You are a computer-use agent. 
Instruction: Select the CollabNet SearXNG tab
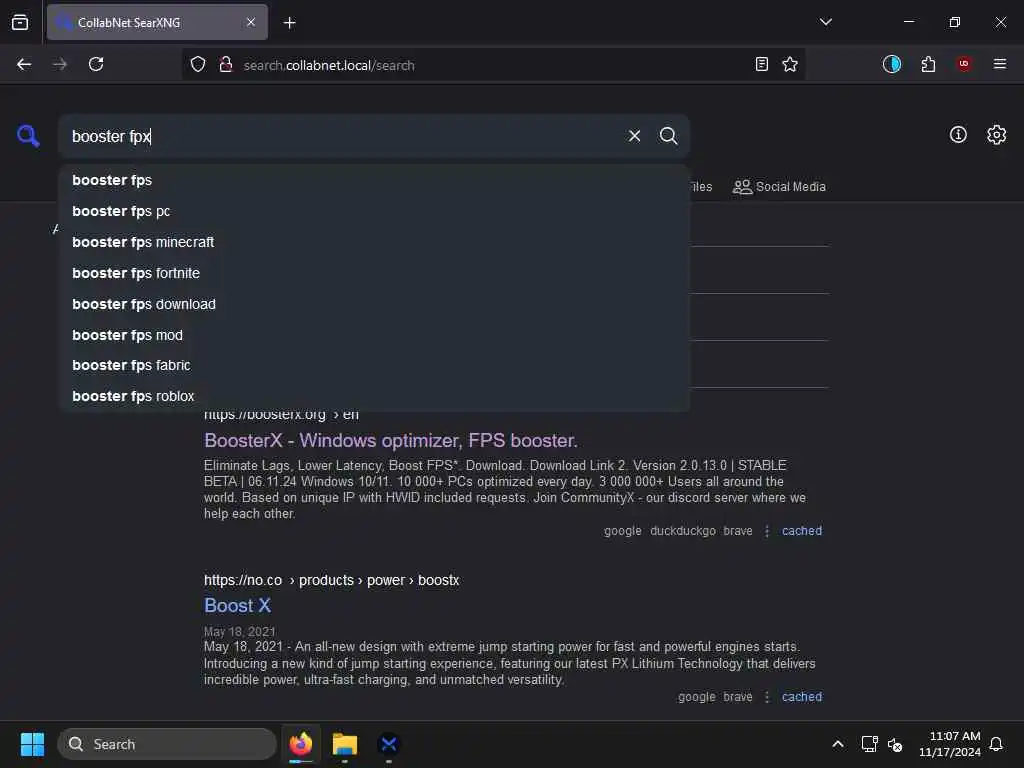pos(157,22)
